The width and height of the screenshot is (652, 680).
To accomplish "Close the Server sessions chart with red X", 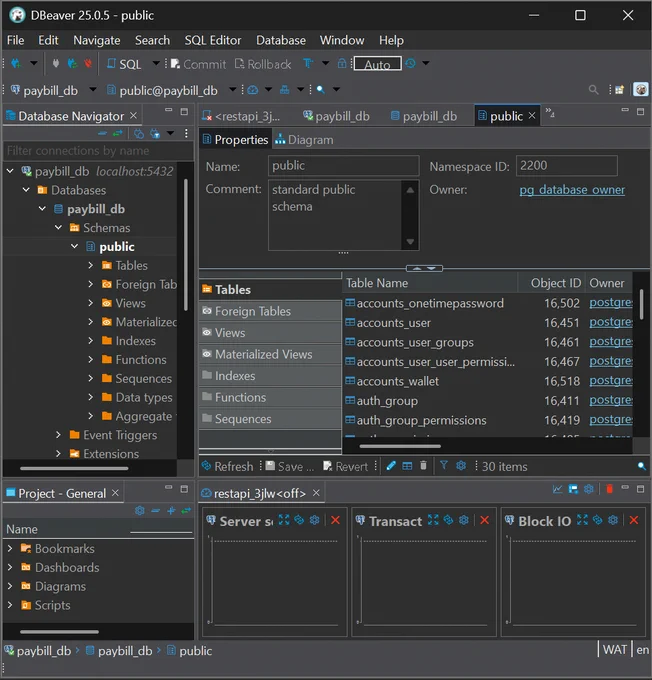I will coord(335,520).
